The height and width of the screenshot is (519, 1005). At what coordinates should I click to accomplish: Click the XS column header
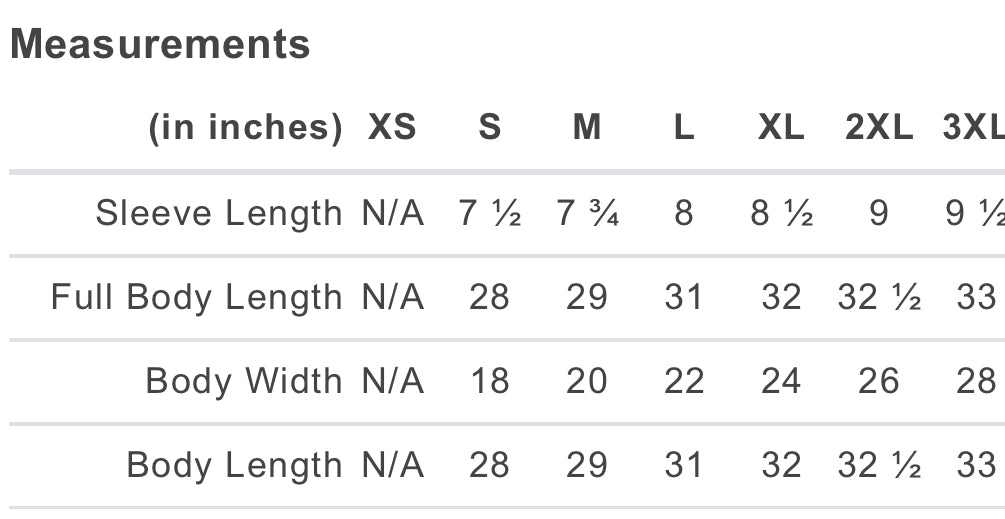(392, 128)
